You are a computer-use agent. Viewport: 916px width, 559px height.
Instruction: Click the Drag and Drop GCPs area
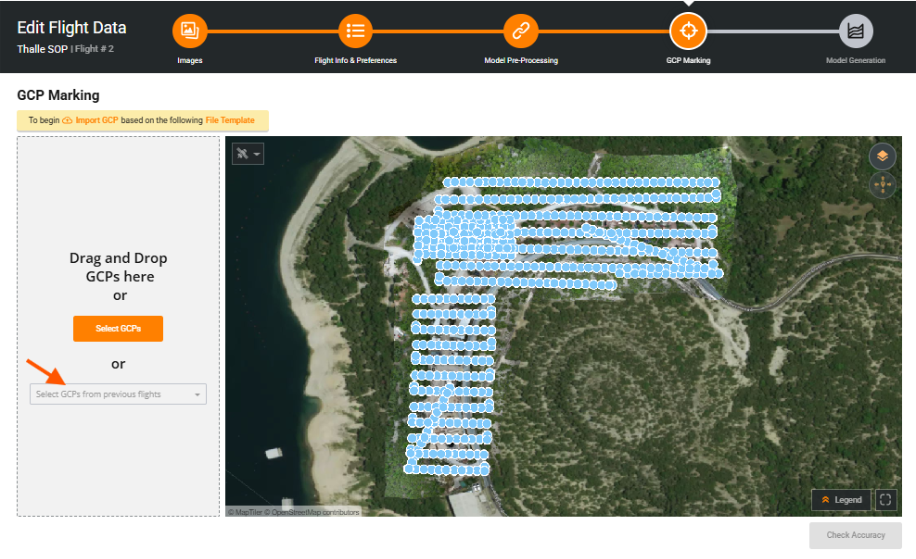click(x=118, y=267)
